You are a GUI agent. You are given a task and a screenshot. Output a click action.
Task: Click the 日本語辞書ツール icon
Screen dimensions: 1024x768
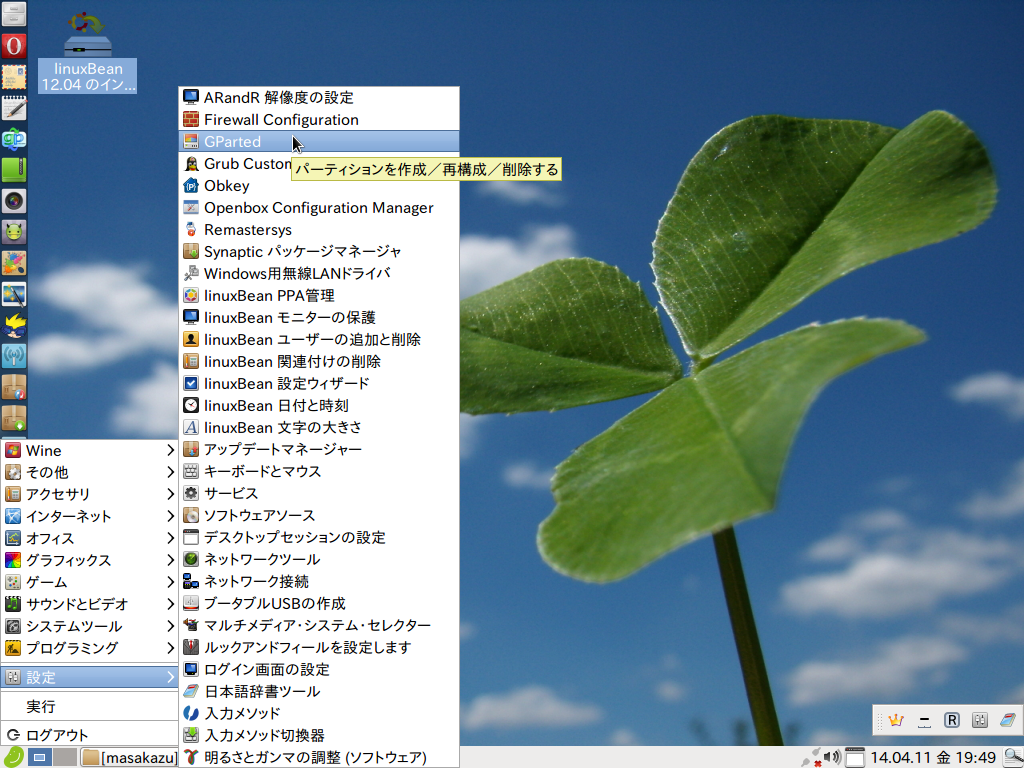(x=191, y=691)
